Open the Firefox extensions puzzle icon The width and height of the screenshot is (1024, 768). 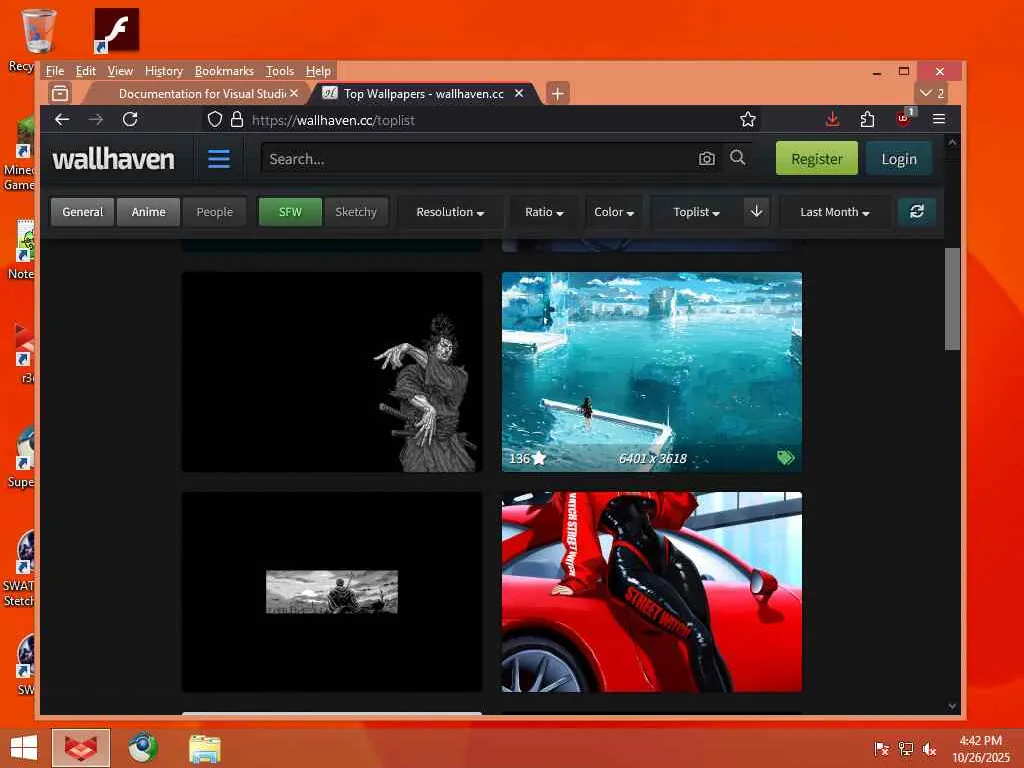[x=867, y=120]
